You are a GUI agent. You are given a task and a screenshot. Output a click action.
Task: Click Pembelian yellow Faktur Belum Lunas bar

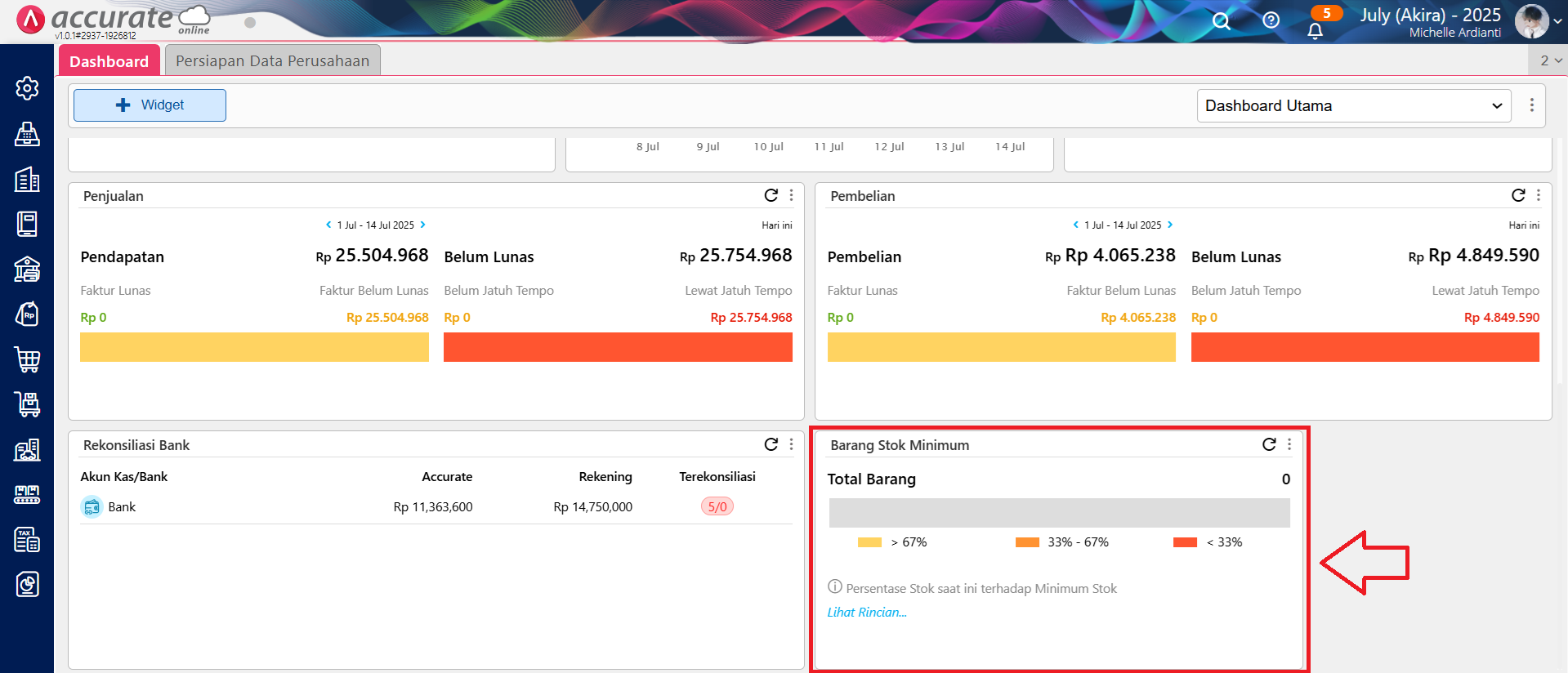[1002, 347]
